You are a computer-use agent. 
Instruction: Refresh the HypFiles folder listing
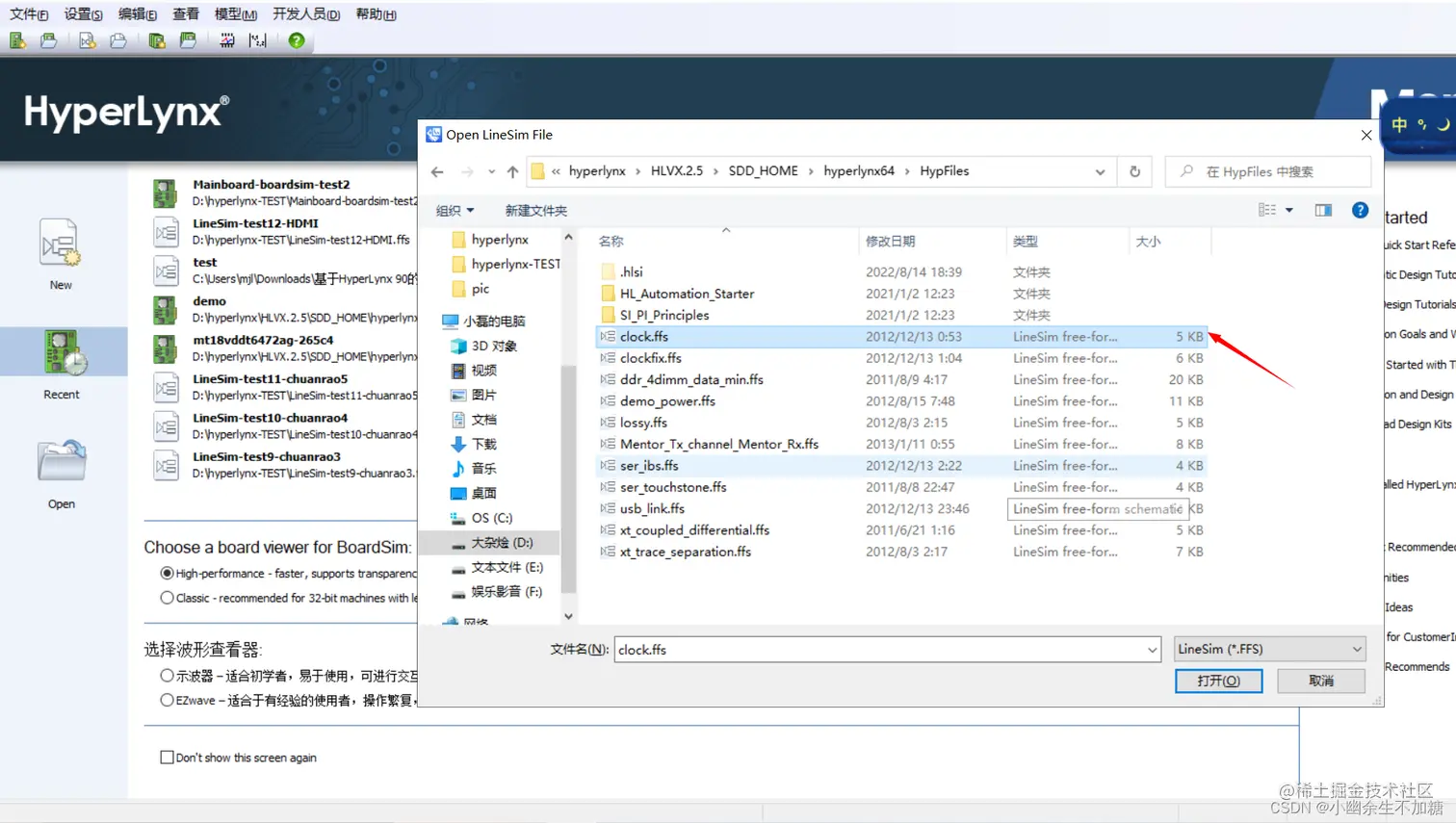click(x=1134, y=171)
